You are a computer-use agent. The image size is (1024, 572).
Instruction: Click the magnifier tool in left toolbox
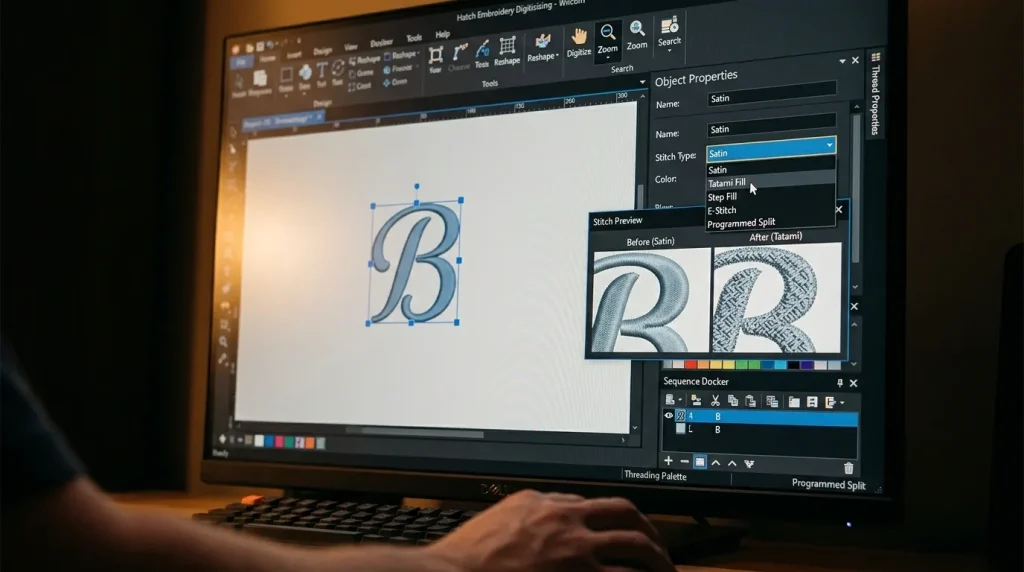point(223,342)
